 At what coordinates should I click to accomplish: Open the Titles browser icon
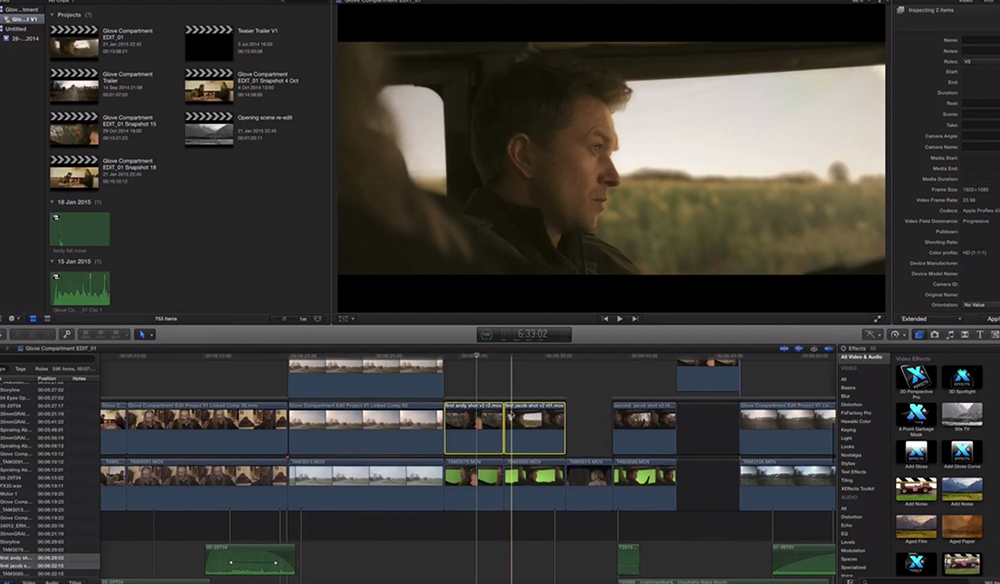[x=980, y=335]
